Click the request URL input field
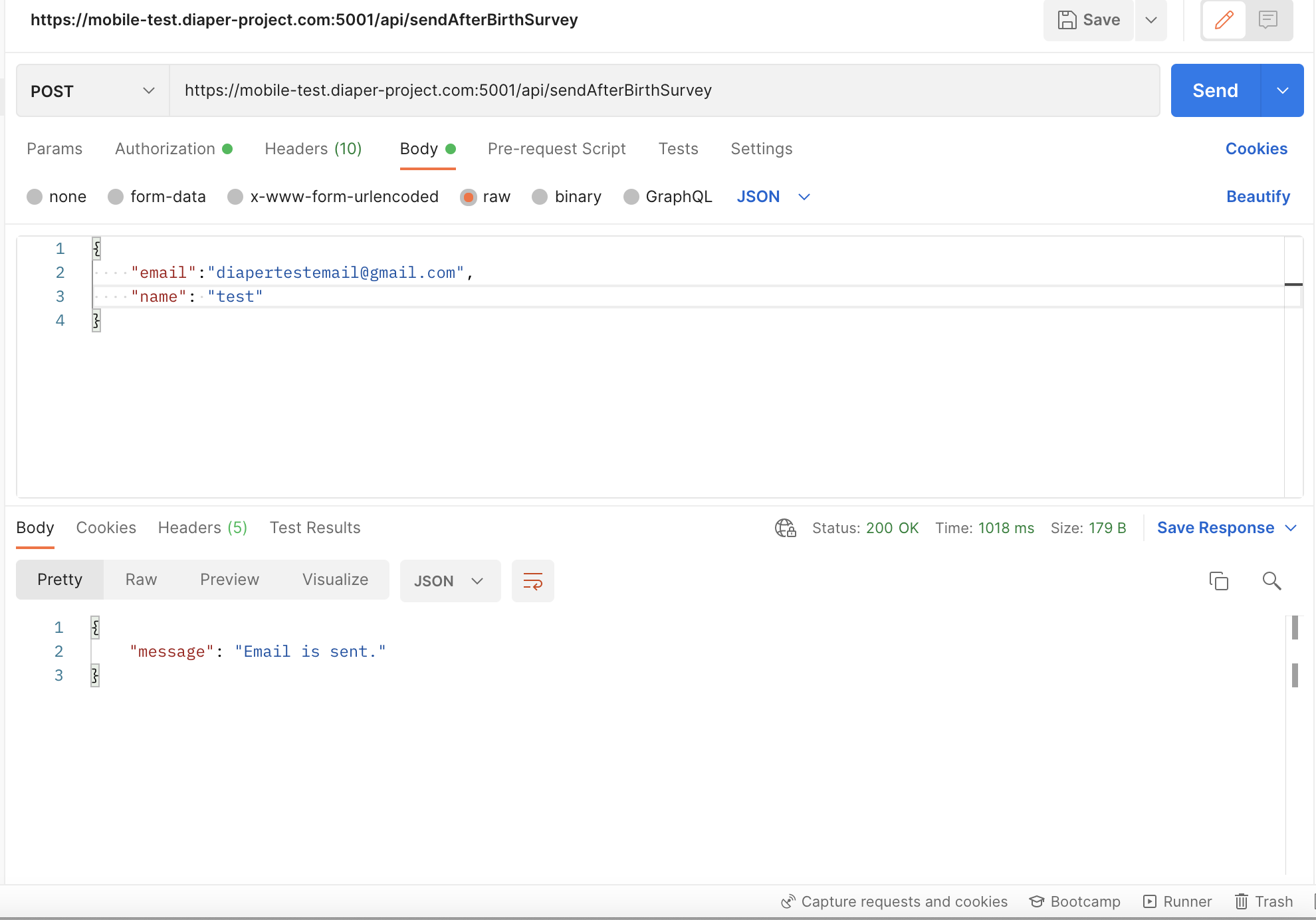Viewport: 1316px width, 920px height. coord(665,90)
